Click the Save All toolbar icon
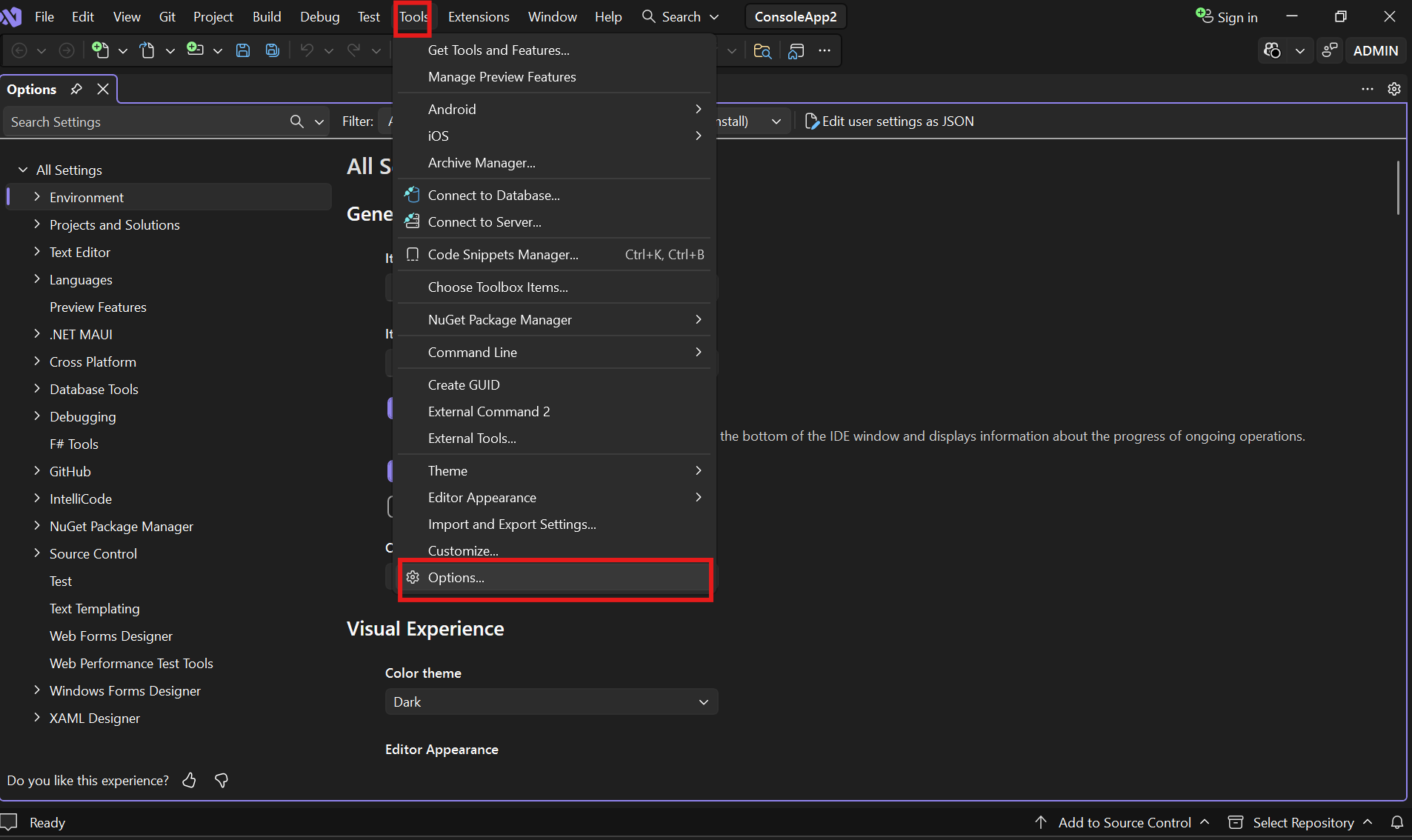Screen dimensions: 1412x840 click(x=273, y=50)
